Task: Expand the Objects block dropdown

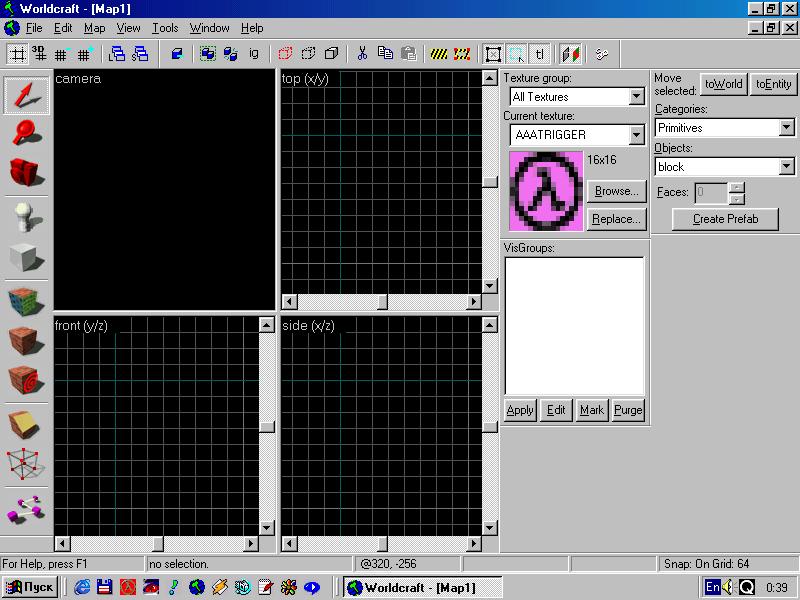Action: click(x=786, y=166)
